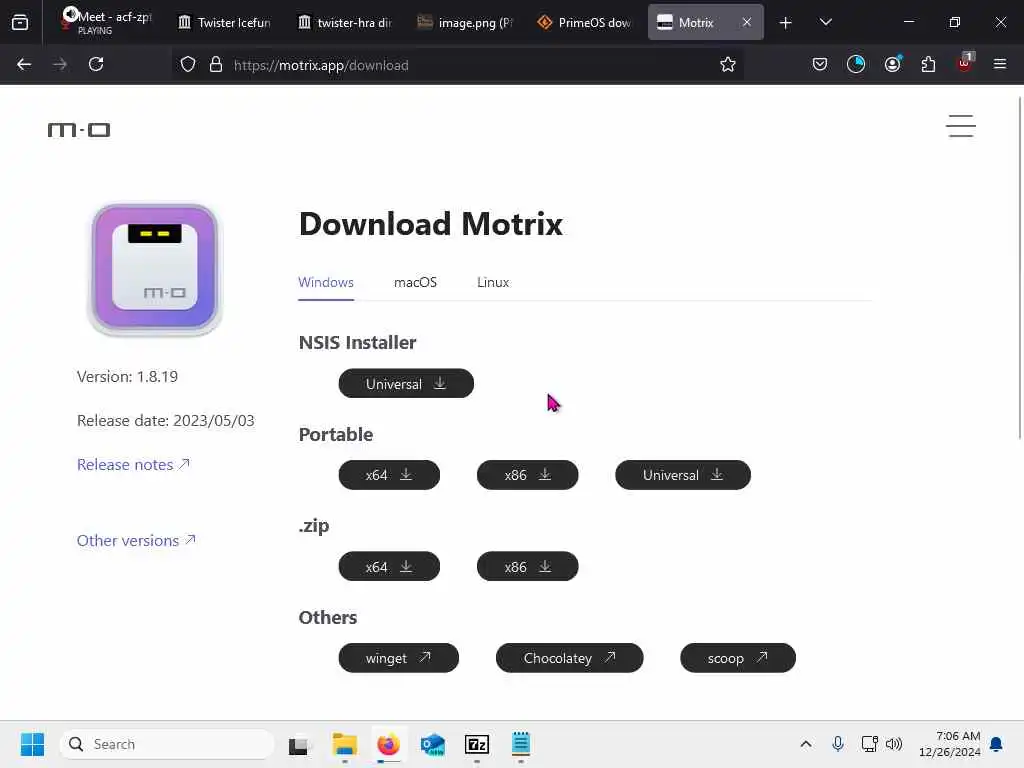The image size is (1024, 768).
Task: Open the scoop package link
Action: pos(738,658)
